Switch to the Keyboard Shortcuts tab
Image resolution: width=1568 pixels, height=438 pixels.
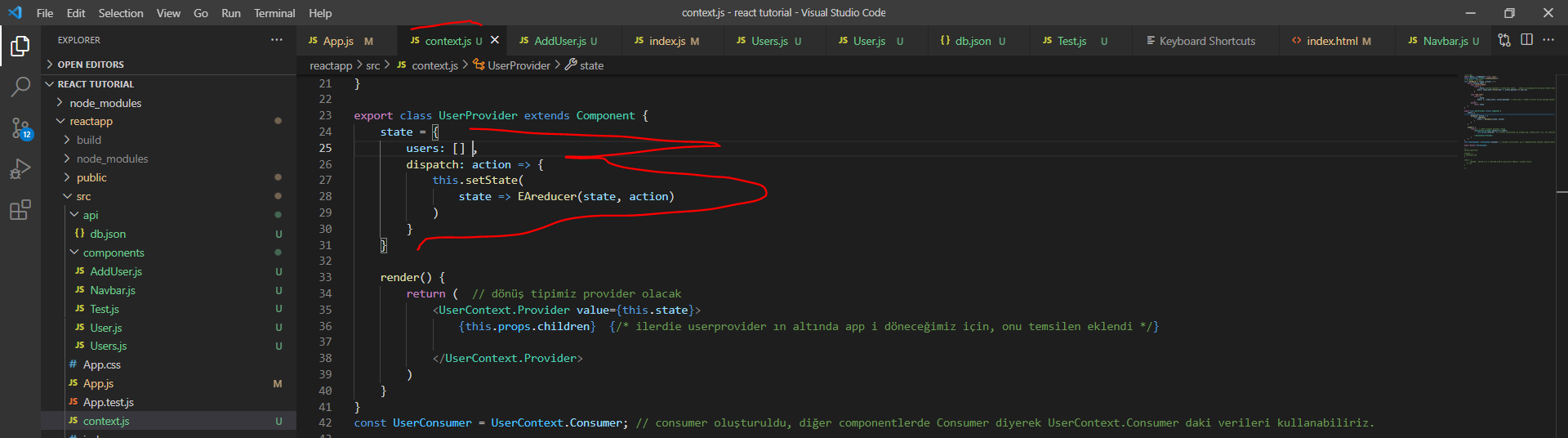(1206, 41)
